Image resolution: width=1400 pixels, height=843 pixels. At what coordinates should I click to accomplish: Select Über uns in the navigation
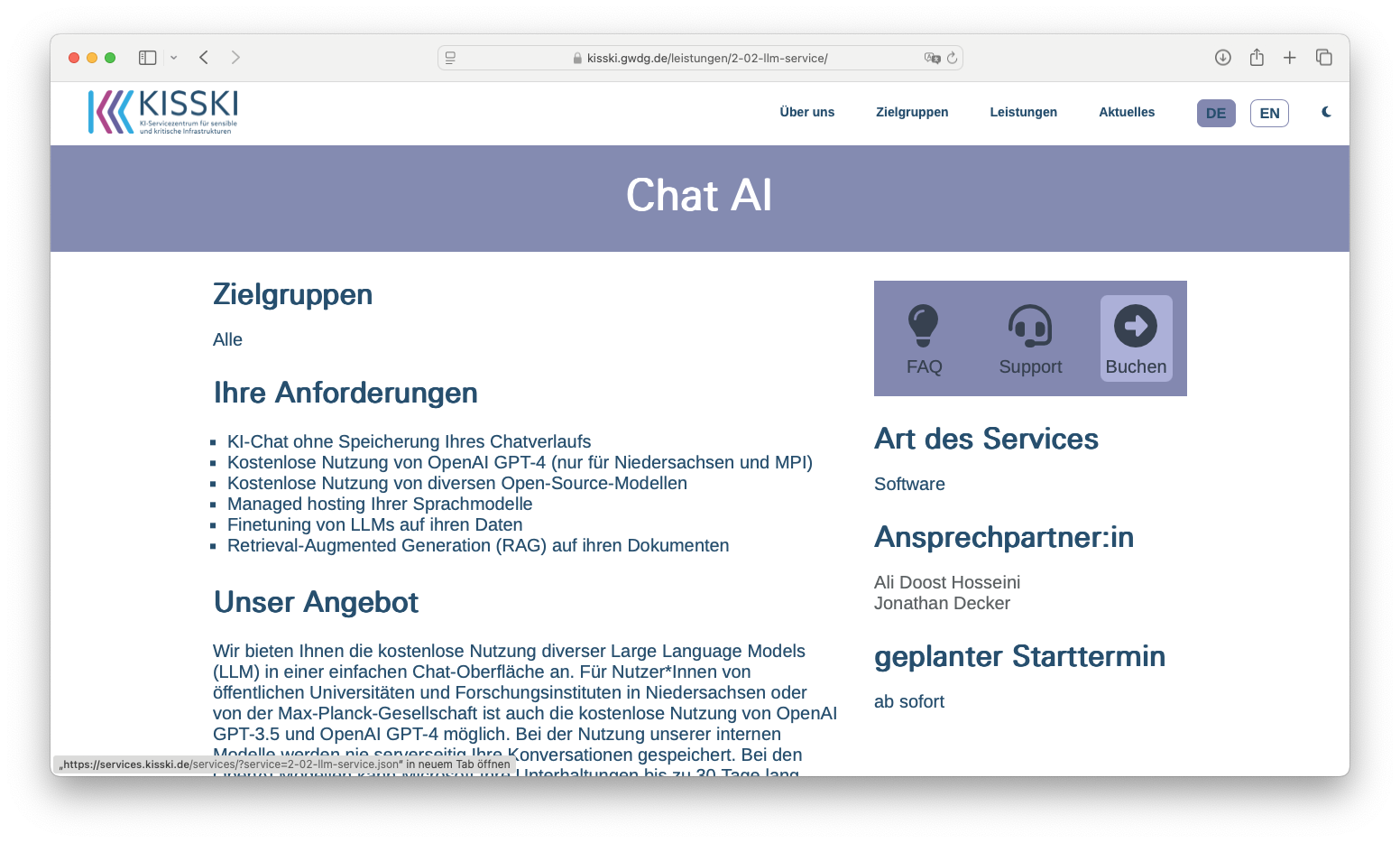[806, 112]
